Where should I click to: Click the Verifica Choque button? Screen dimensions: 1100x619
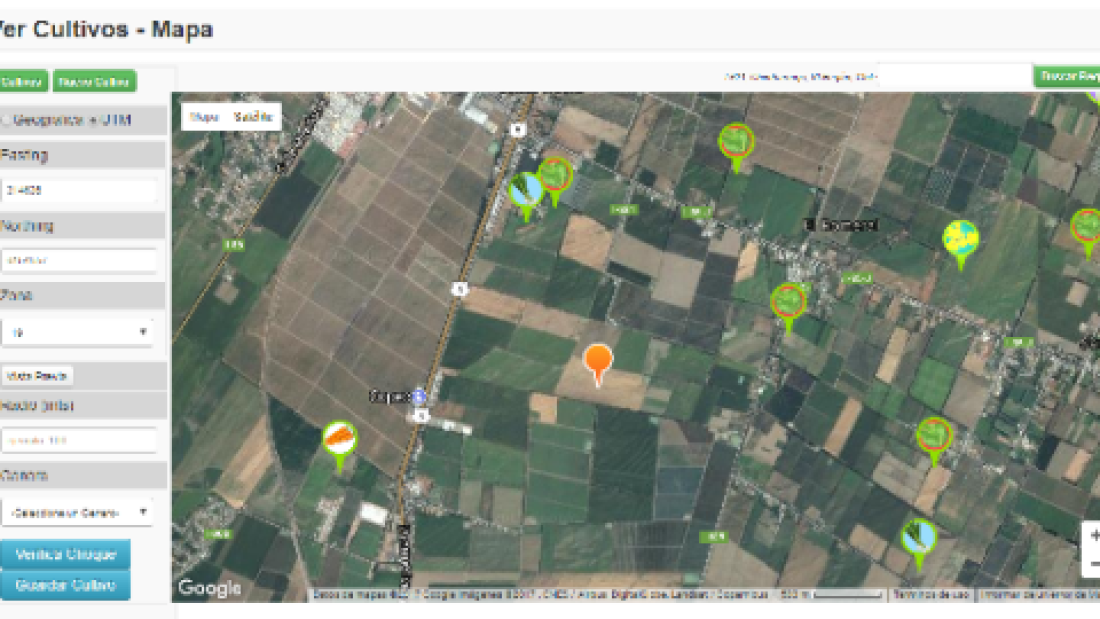[x=65, y=554]
